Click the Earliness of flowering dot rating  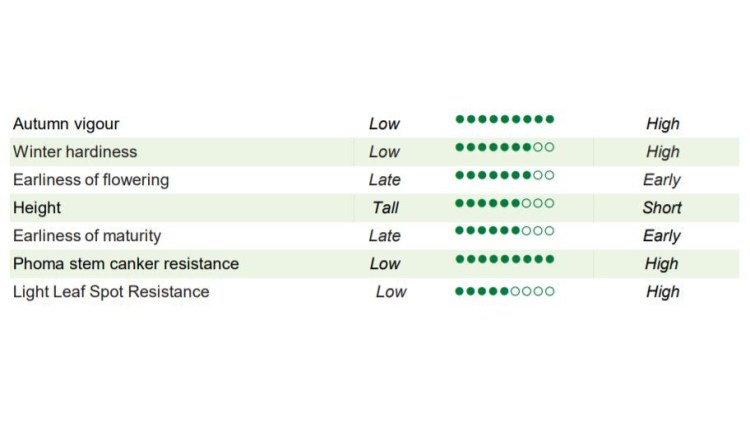504,175
